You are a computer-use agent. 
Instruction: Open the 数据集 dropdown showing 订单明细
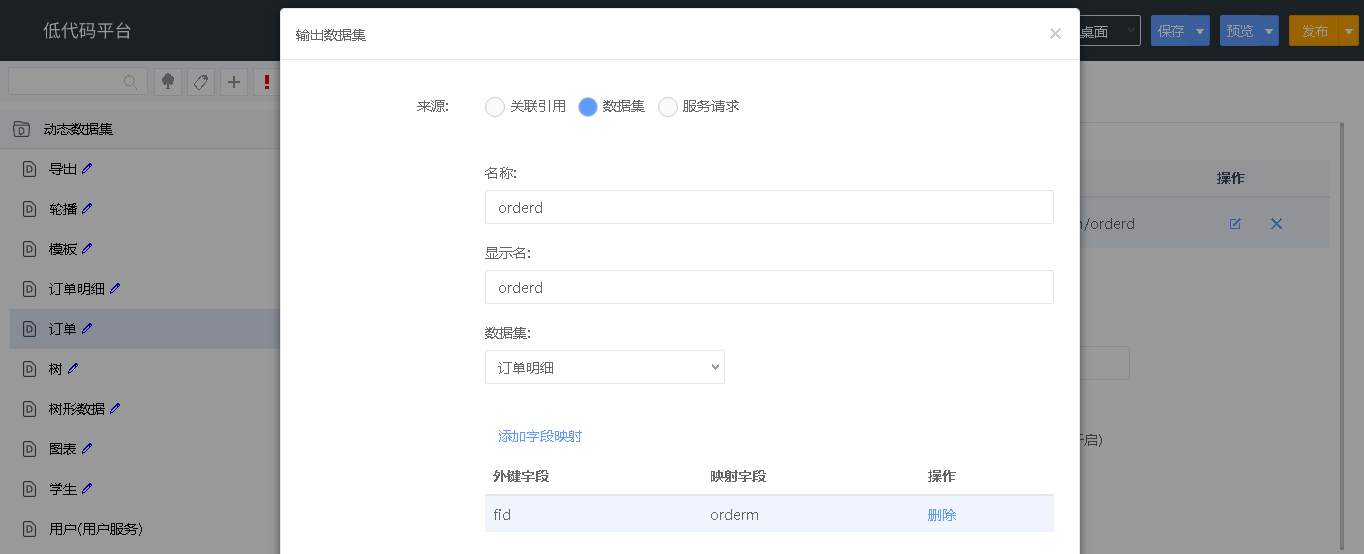(604, 367)
